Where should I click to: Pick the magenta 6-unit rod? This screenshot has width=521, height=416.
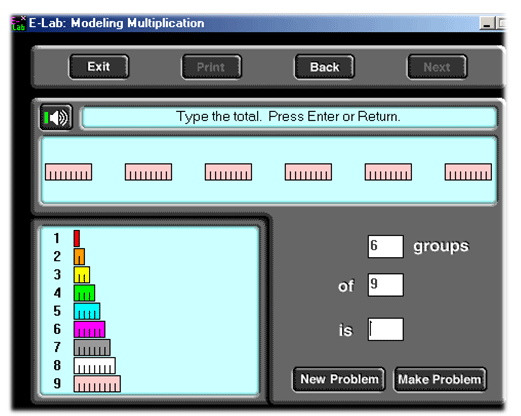(90, 329)
